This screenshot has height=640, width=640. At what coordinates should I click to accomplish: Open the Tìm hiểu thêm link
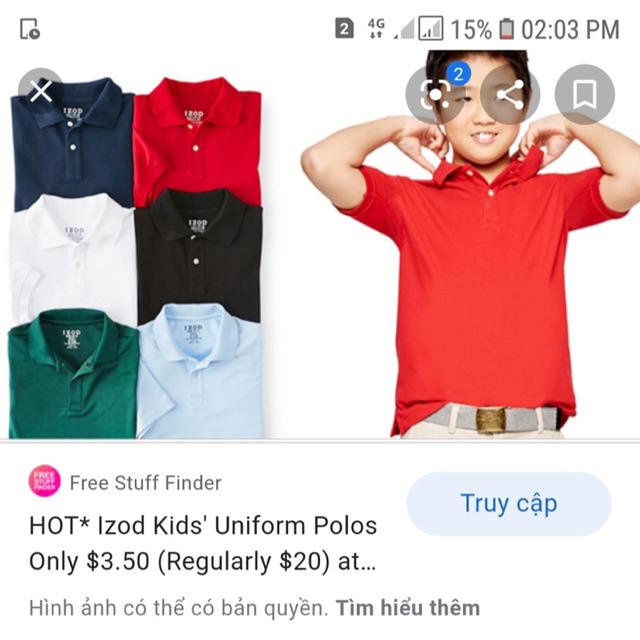pyautogui.click(x=407, y=607)
